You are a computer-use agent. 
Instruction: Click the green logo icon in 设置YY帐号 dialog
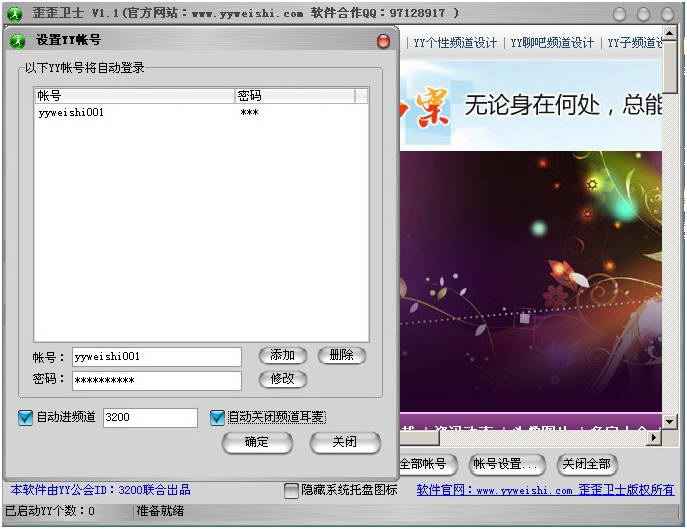(18, 41)
